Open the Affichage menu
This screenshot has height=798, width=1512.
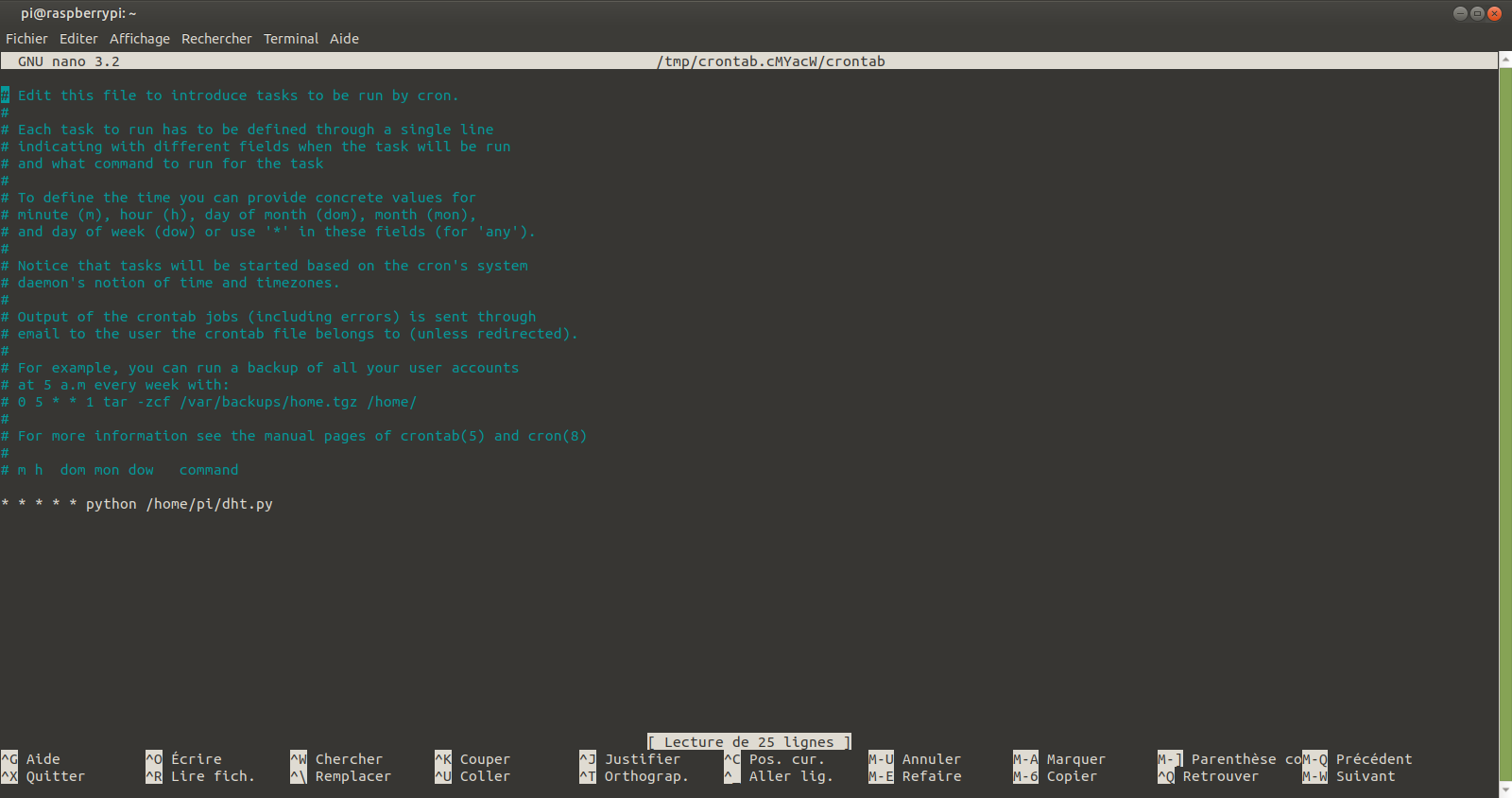140,39
